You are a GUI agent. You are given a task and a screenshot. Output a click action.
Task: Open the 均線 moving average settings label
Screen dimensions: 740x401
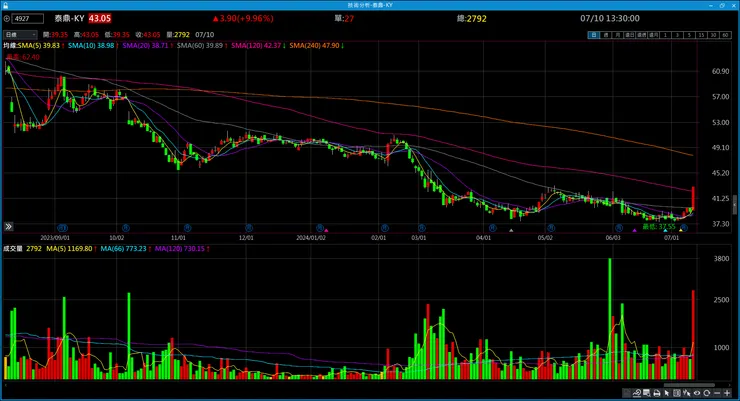pos(9,46)
